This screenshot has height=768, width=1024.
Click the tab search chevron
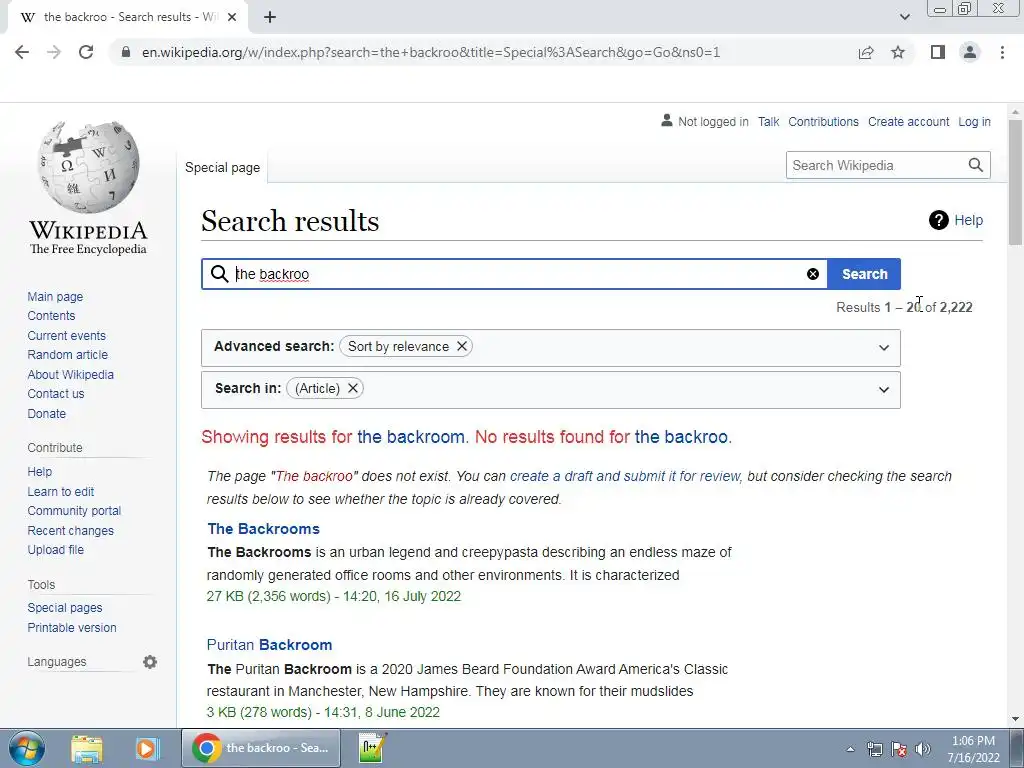[x=904, y=17]
